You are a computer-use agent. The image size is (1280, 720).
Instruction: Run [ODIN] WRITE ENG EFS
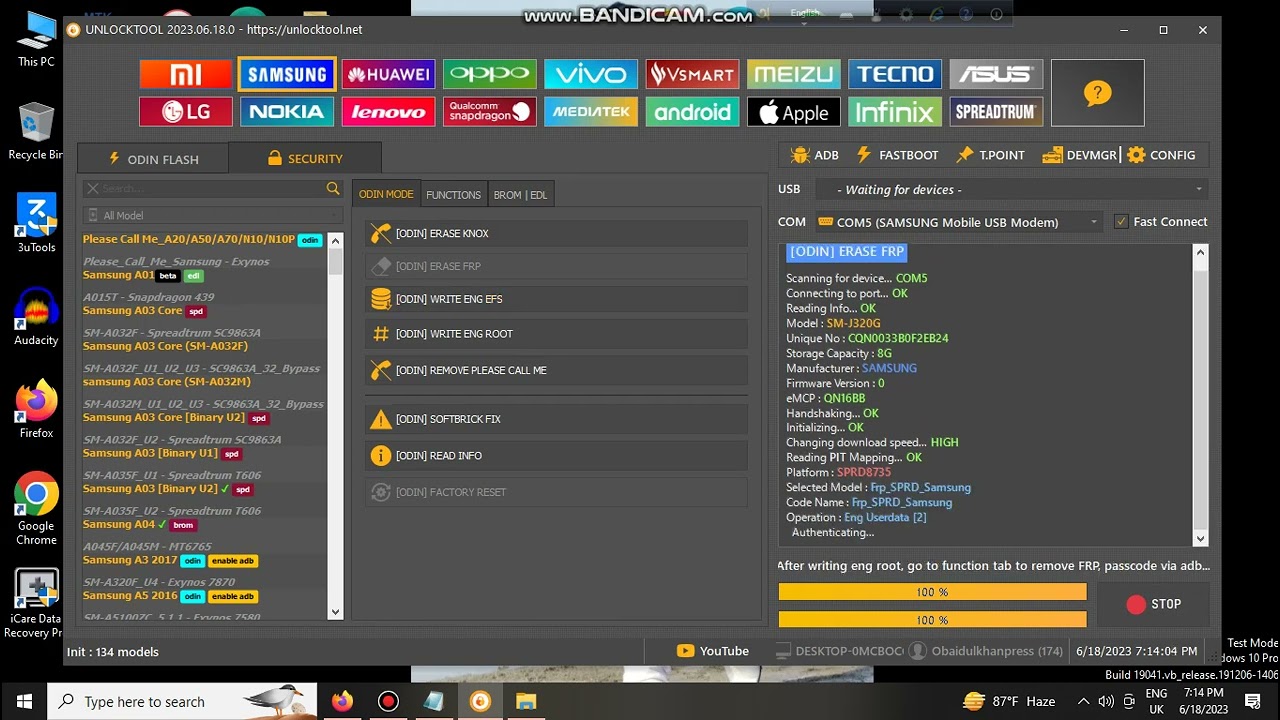pos(557,299)
